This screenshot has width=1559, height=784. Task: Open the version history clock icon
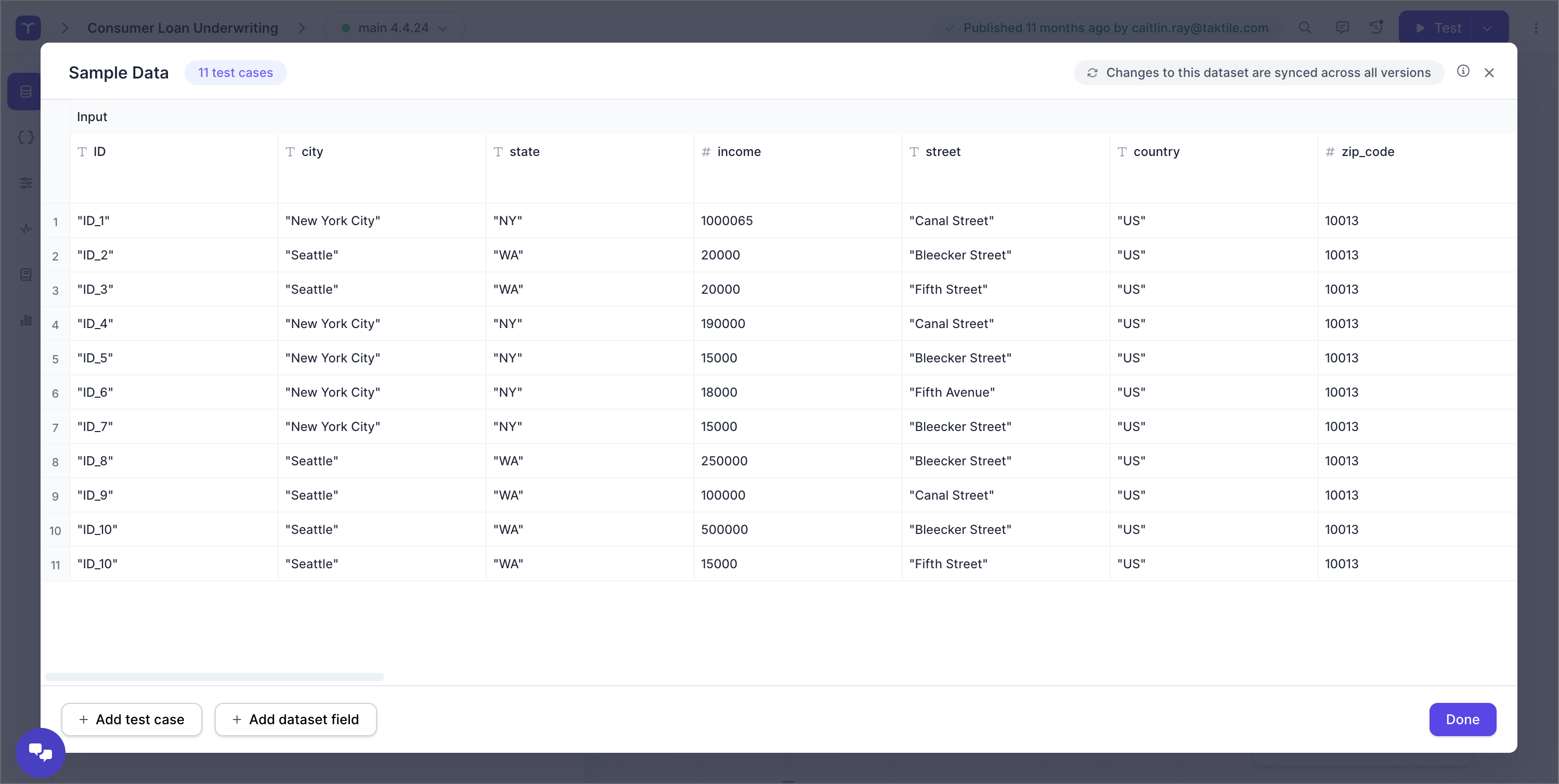click(x=1376, y=28)
